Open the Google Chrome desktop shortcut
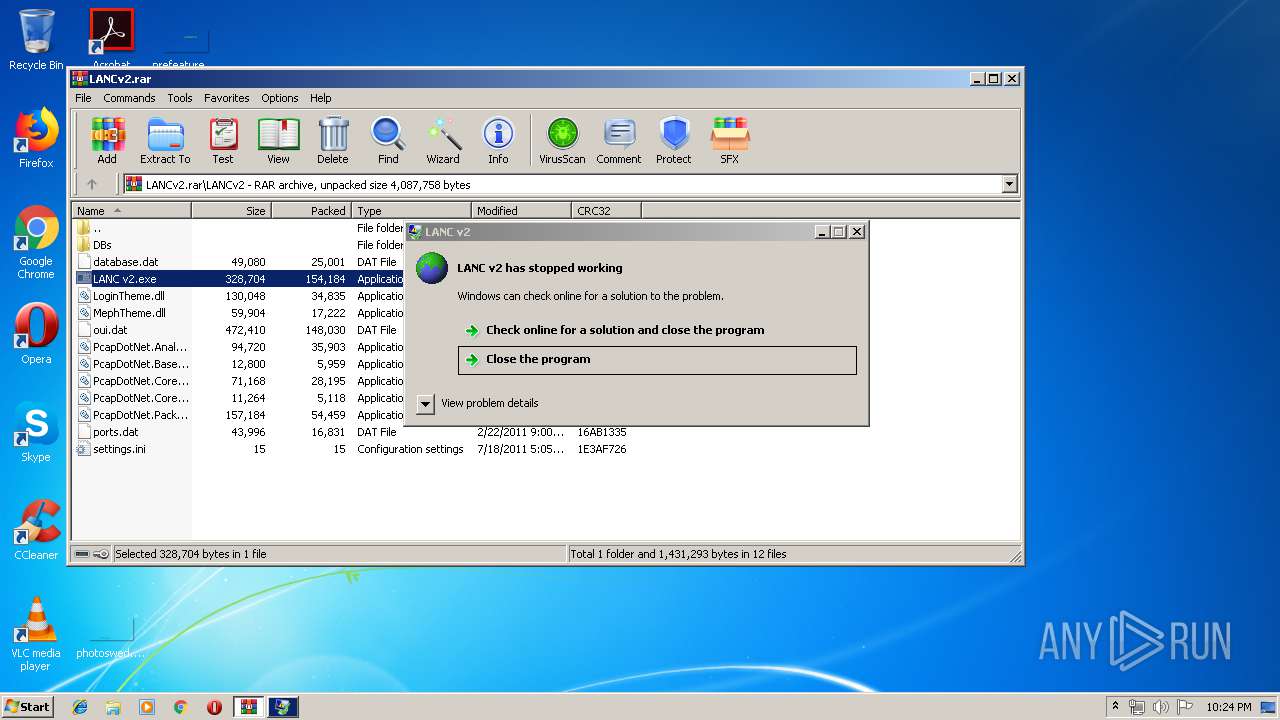 (36, 242)
